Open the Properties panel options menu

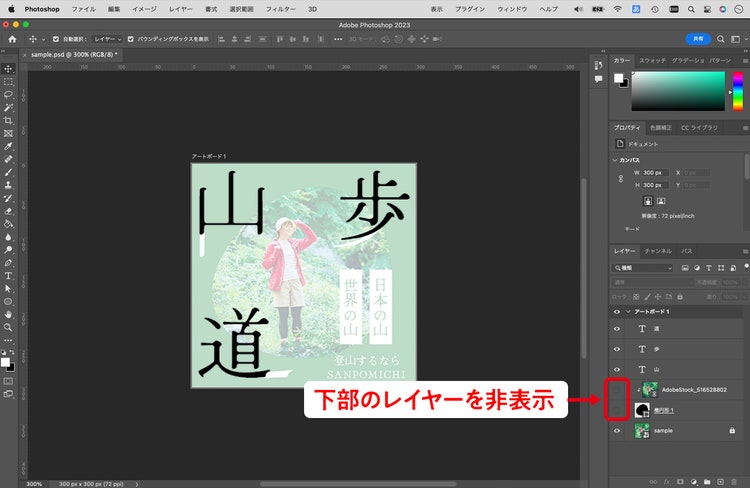745,128
